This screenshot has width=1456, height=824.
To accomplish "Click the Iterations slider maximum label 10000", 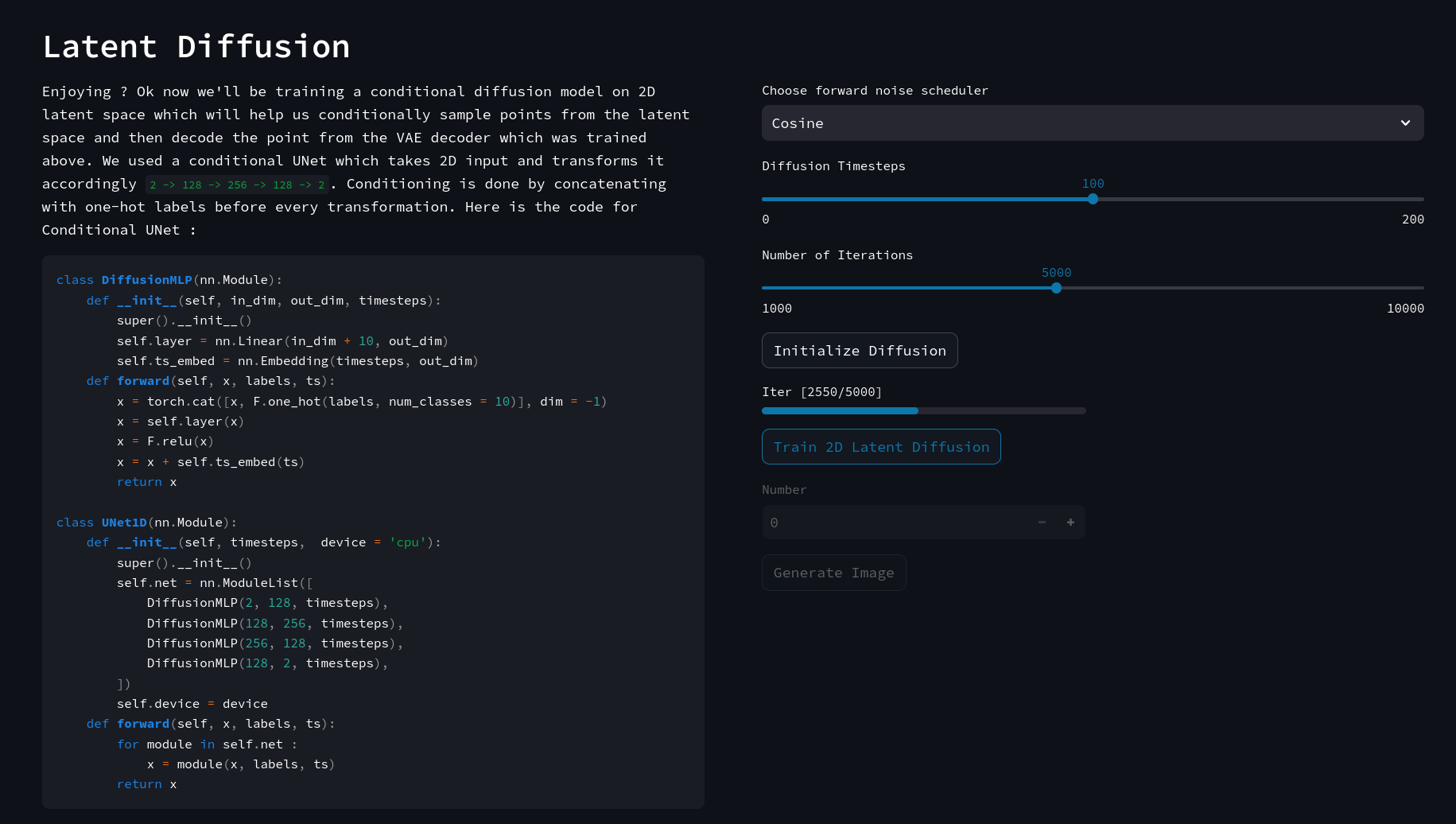I will (1405, 309).
